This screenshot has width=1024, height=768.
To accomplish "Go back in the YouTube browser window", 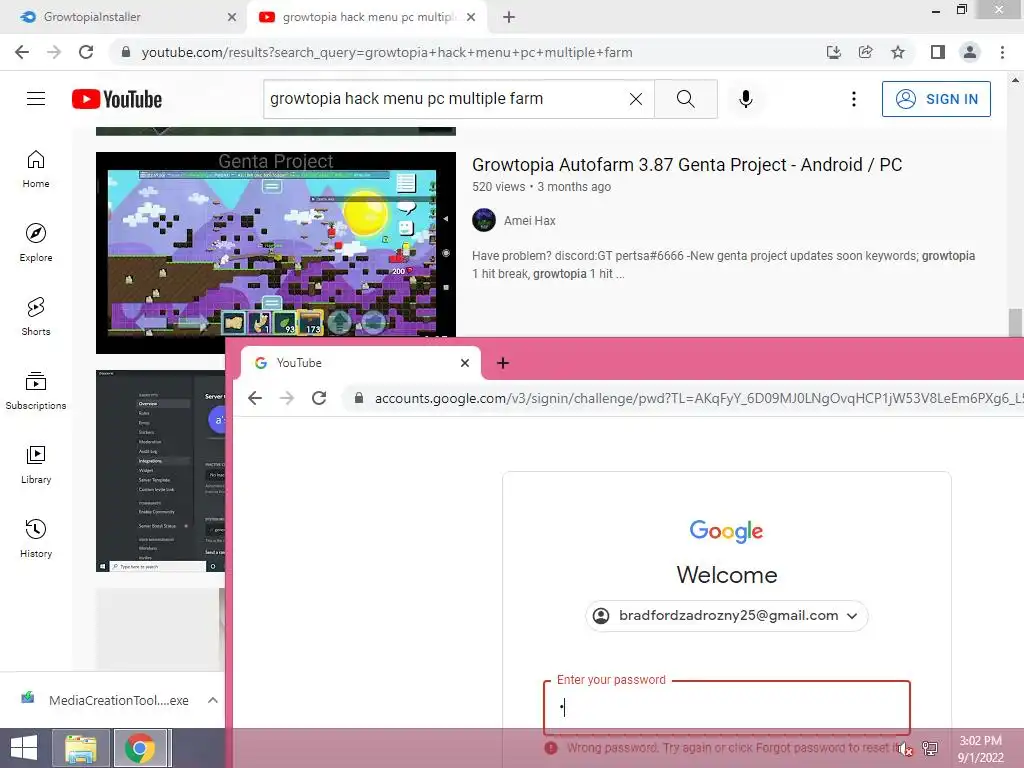I will [x=22, y=52].
